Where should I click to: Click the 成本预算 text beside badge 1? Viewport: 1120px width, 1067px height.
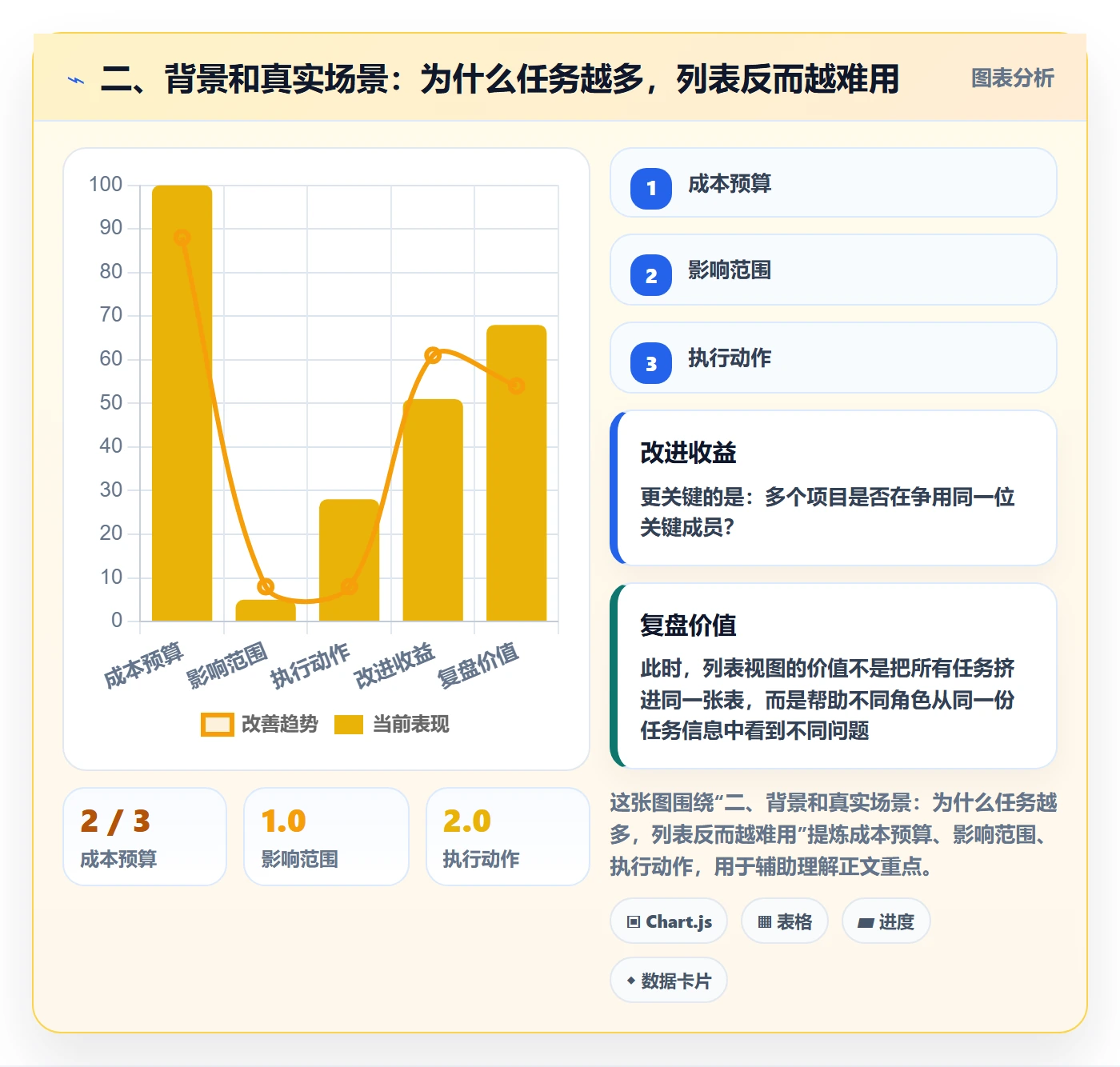tap(730, 184)
